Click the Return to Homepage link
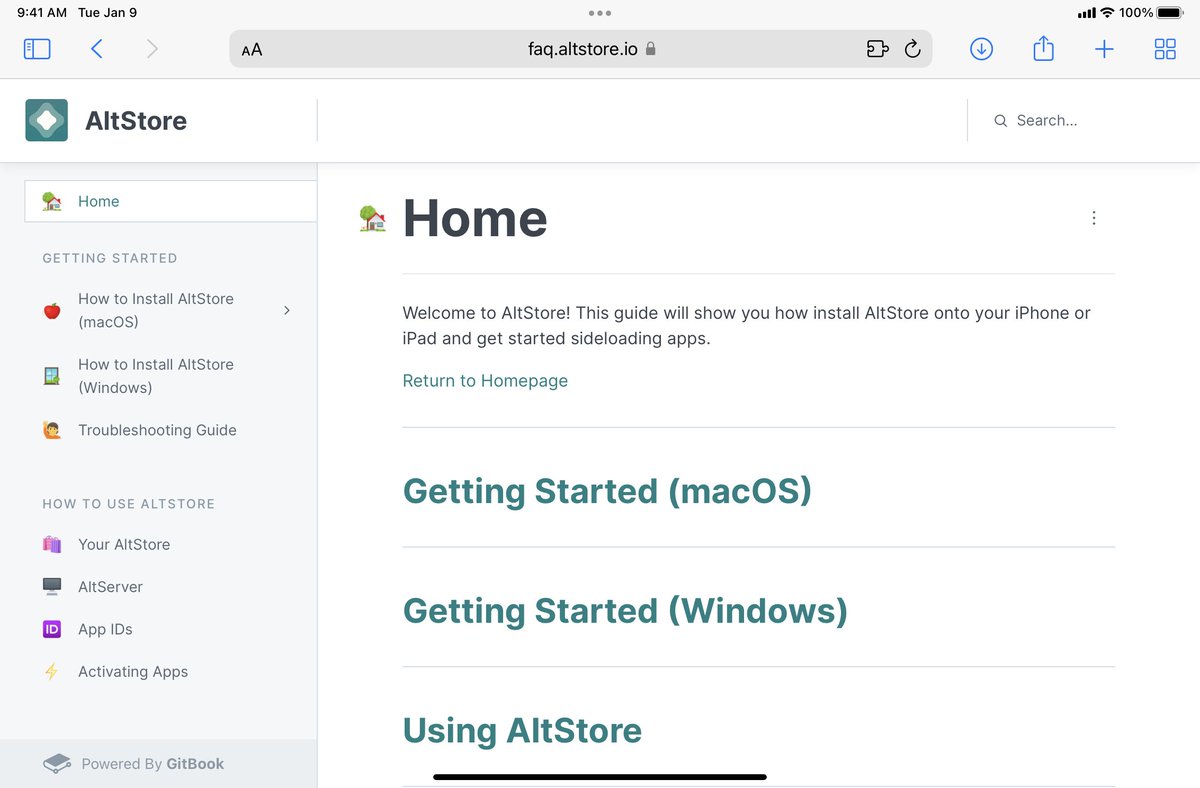Screen dimensions: 1200x788 coord(485,380)
